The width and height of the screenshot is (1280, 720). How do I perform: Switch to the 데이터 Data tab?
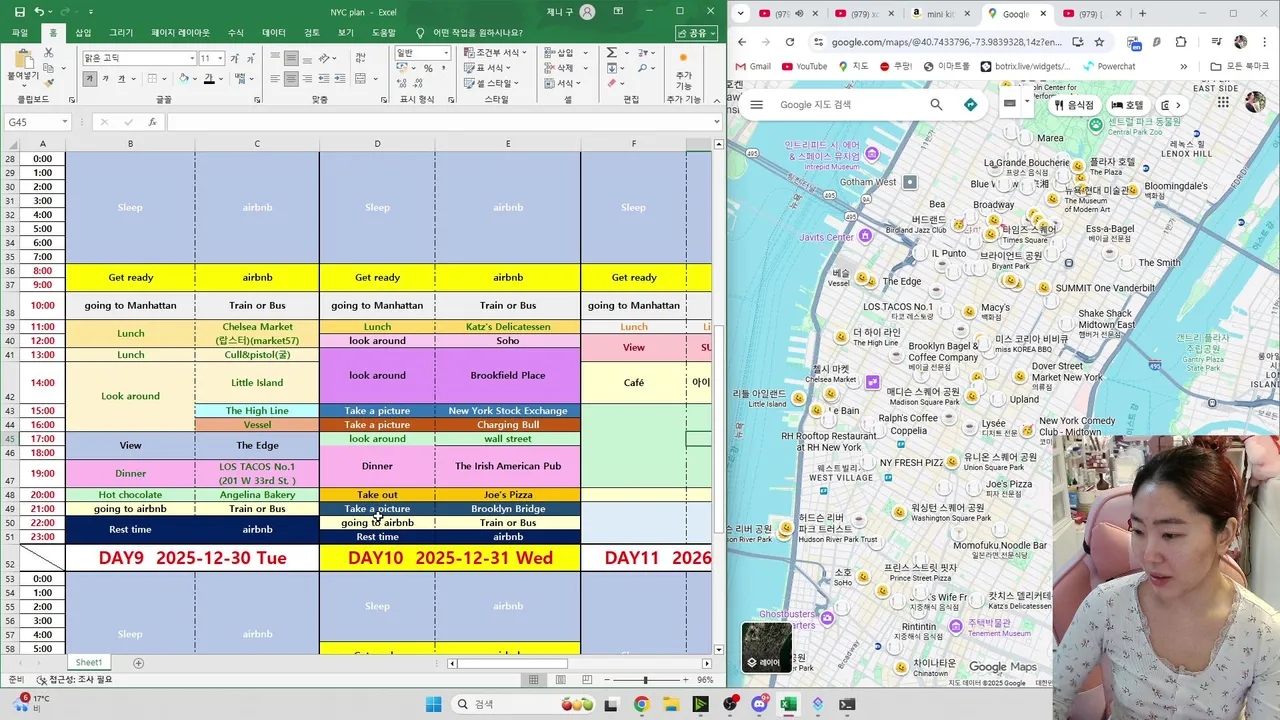click(x=273, y=33)
